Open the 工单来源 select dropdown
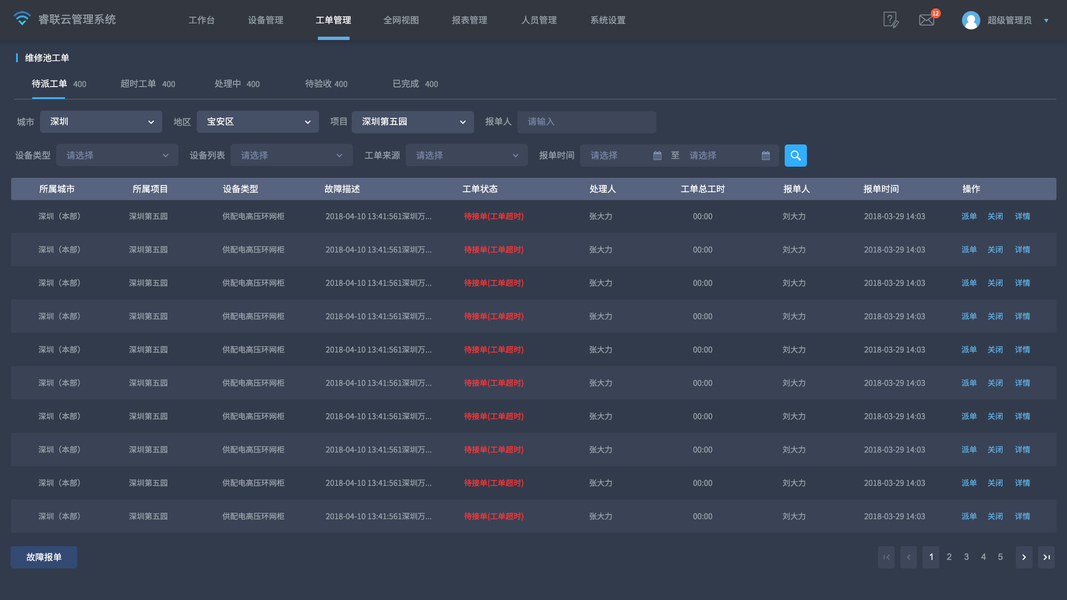This screenshot has height=600, width=1067. 467,155
